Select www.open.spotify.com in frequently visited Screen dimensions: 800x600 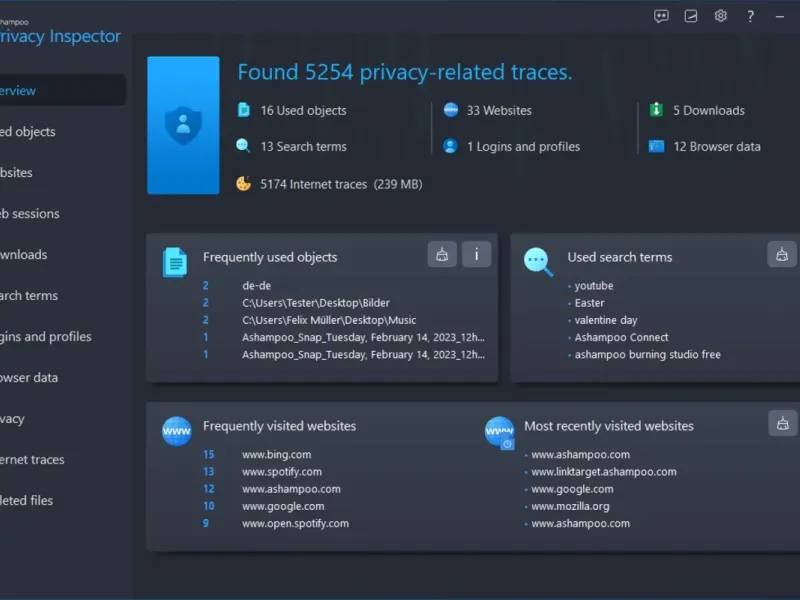pyautogui.click(x=295, y=523)
